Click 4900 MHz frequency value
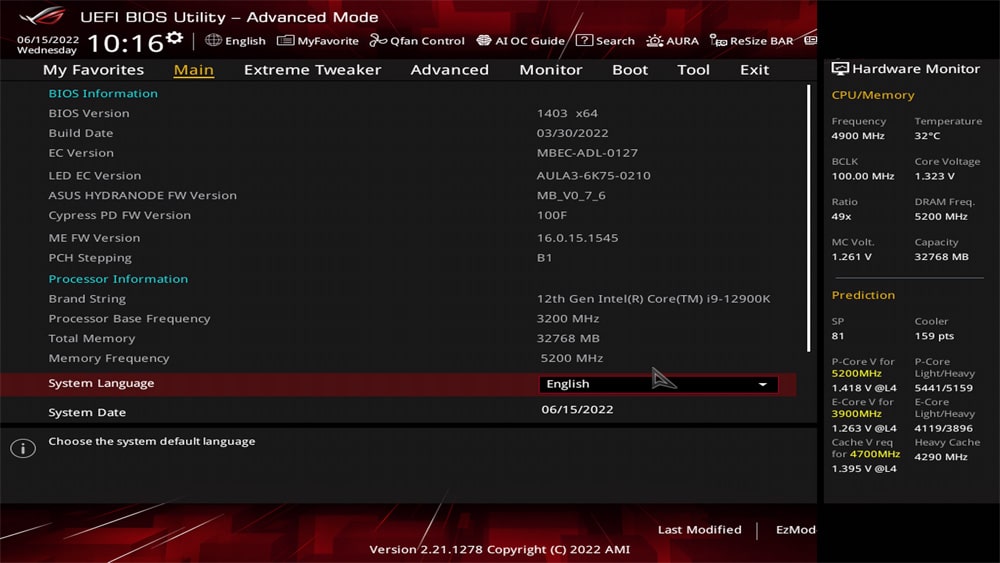 click(858, 136)
